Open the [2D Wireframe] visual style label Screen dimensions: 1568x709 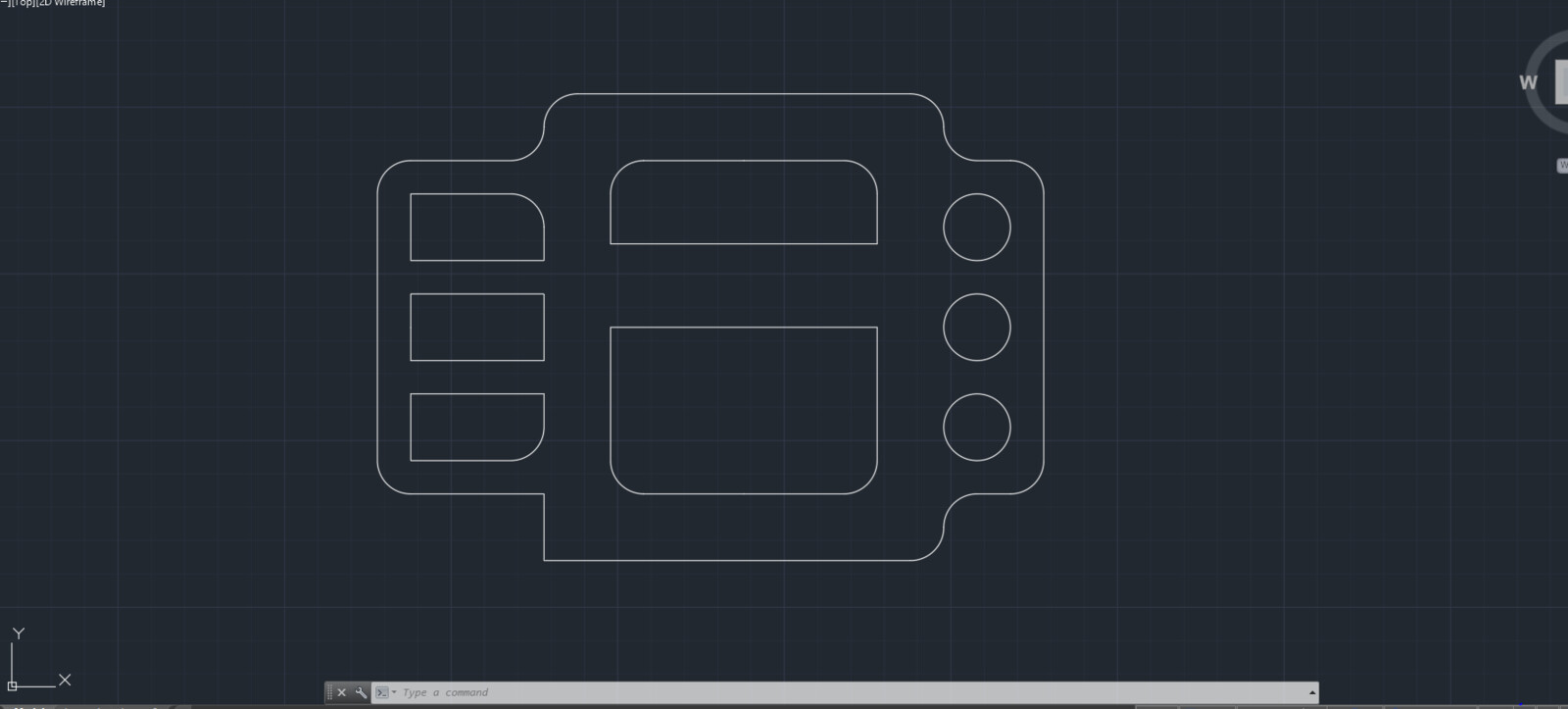(71, 3)
